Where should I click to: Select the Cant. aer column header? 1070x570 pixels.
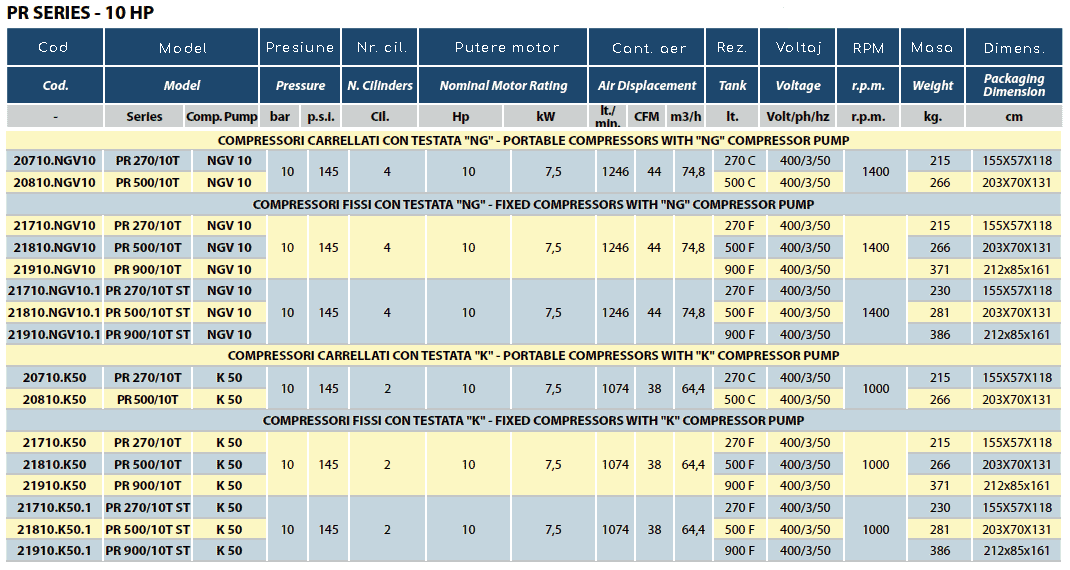click(x=649, y=47)
